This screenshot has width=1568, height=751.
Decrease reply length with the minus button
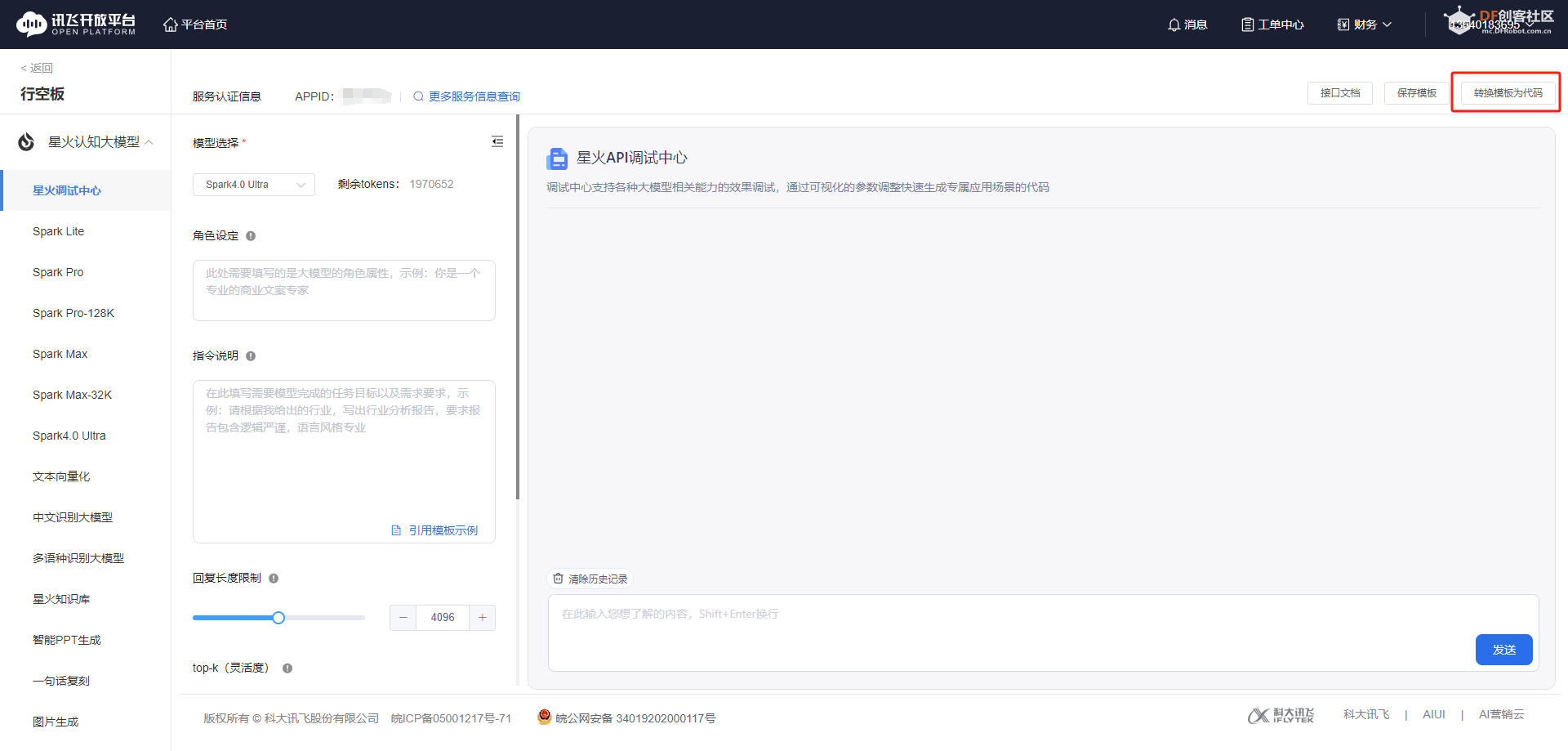(403, 618)
